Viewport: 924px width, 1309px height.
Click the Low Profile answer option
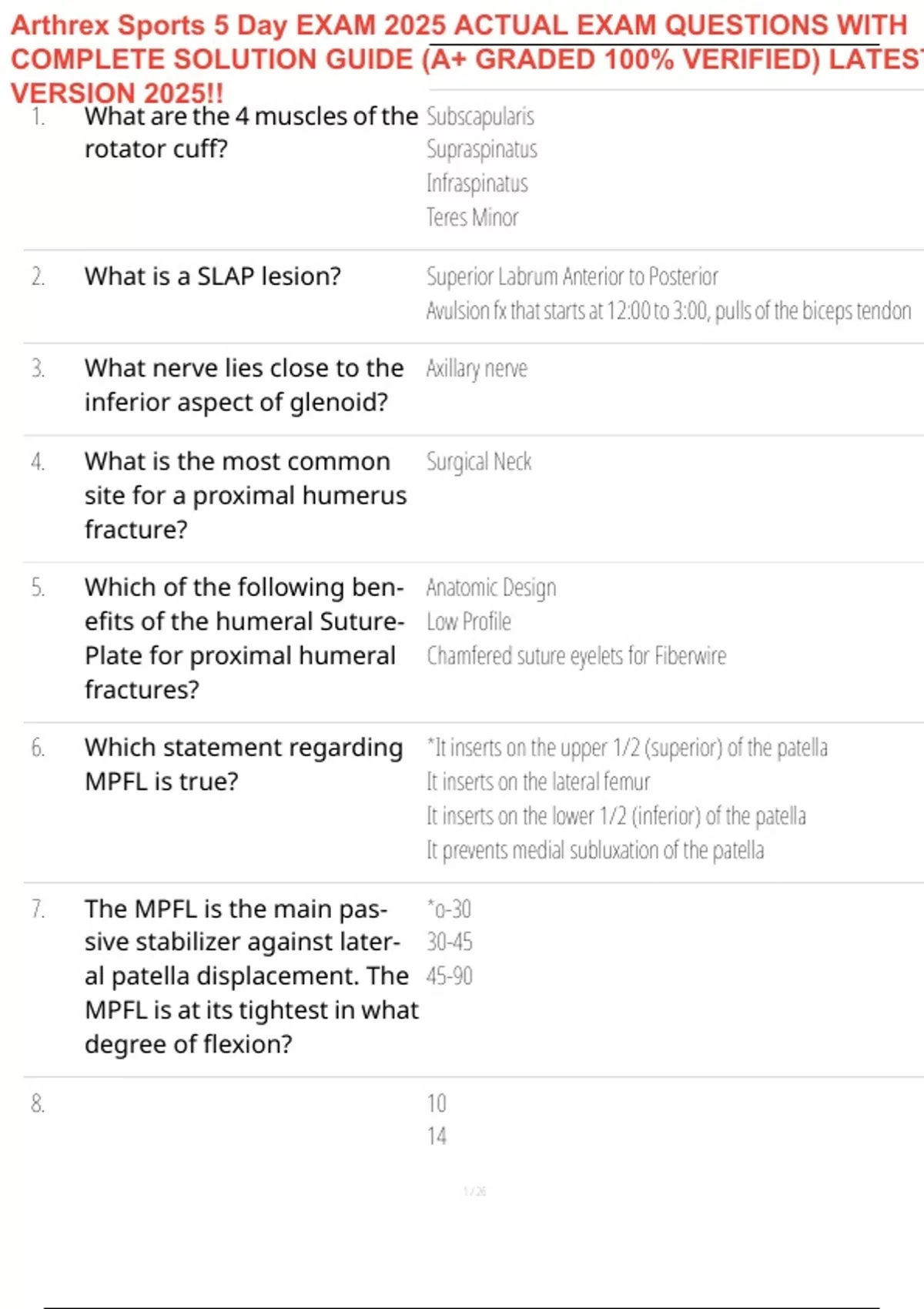click(x=469, y=622)
